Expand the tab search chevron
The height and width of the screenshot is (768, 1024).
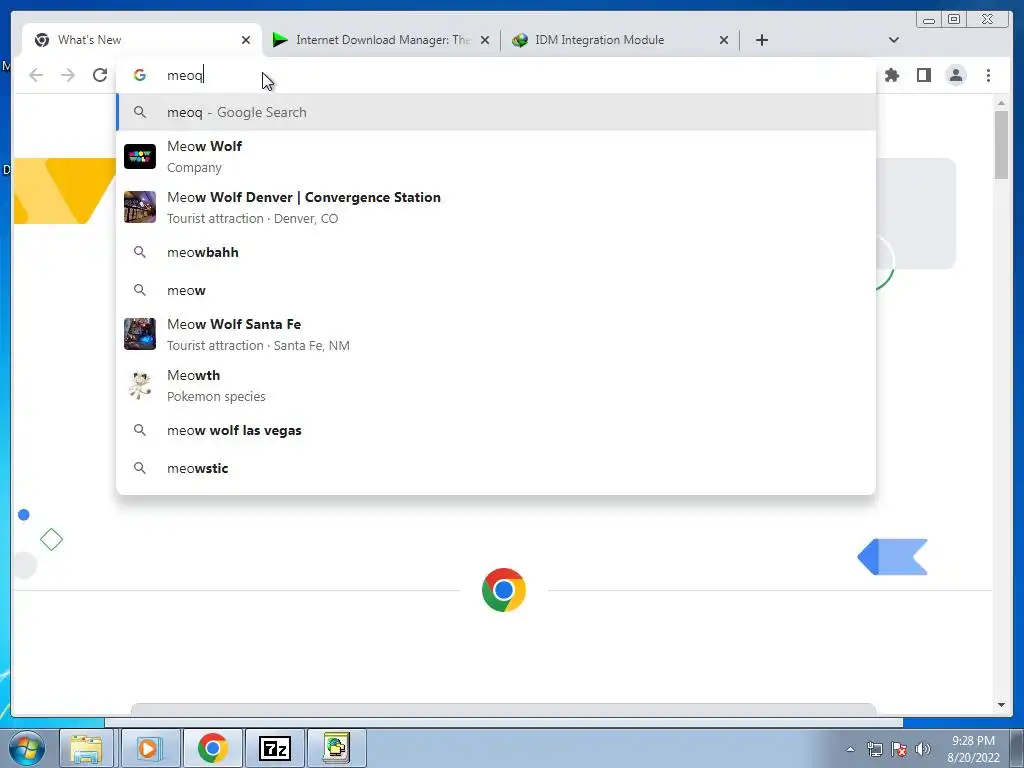point(894,40)
